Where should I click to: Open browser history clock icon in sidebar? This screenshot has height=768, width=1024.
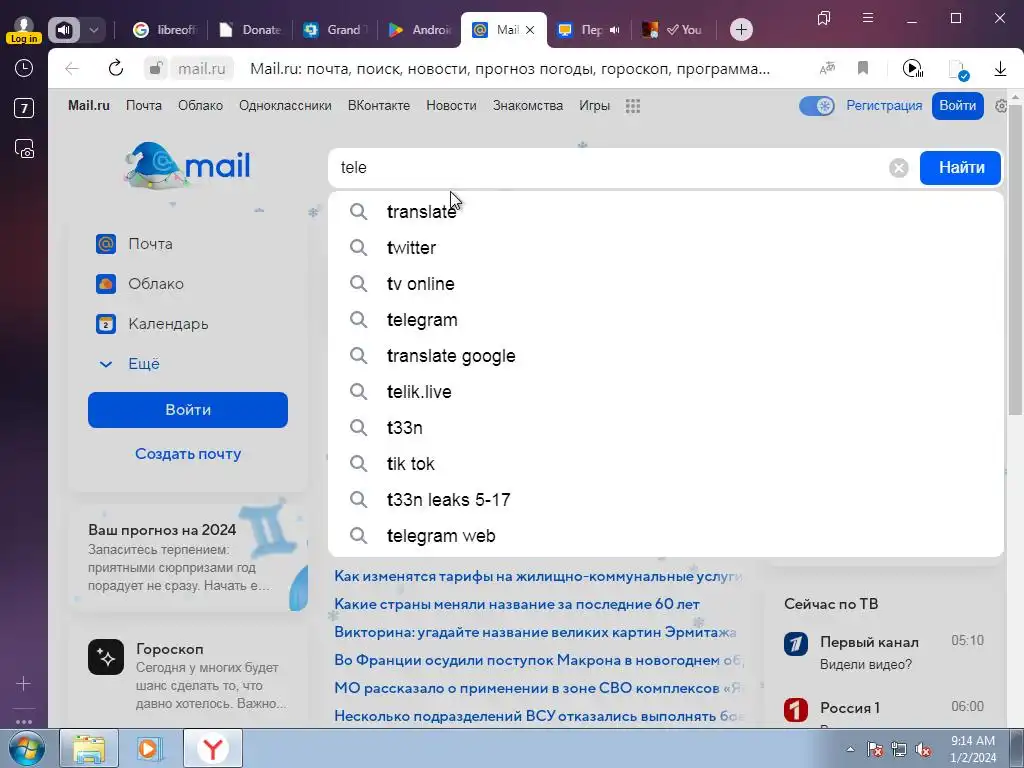click(24, 68)
